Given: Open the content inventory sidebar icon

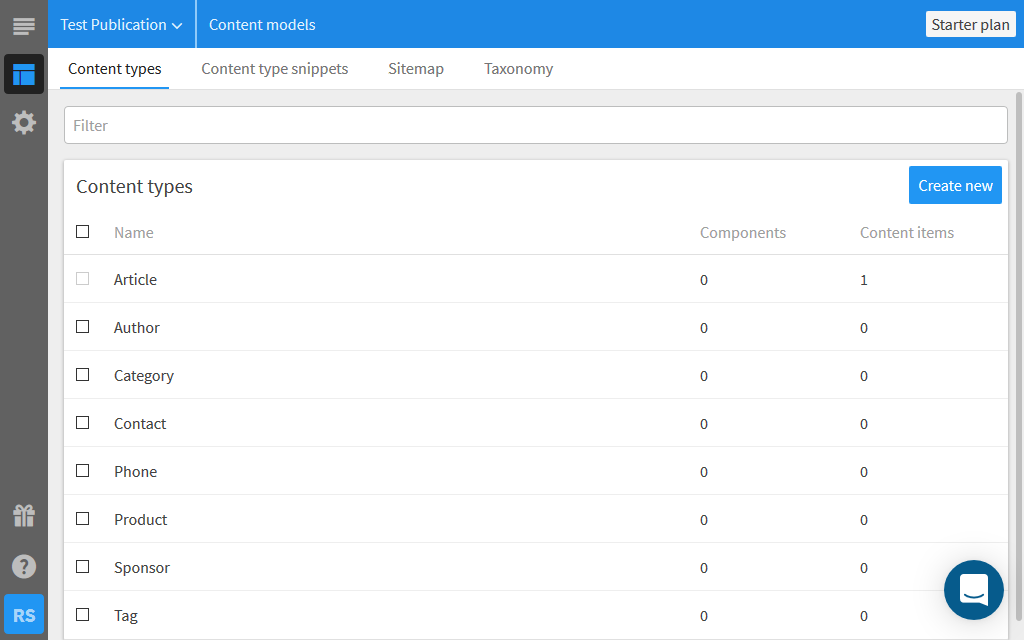Looking at the screenshot, I should click(24, 25).
